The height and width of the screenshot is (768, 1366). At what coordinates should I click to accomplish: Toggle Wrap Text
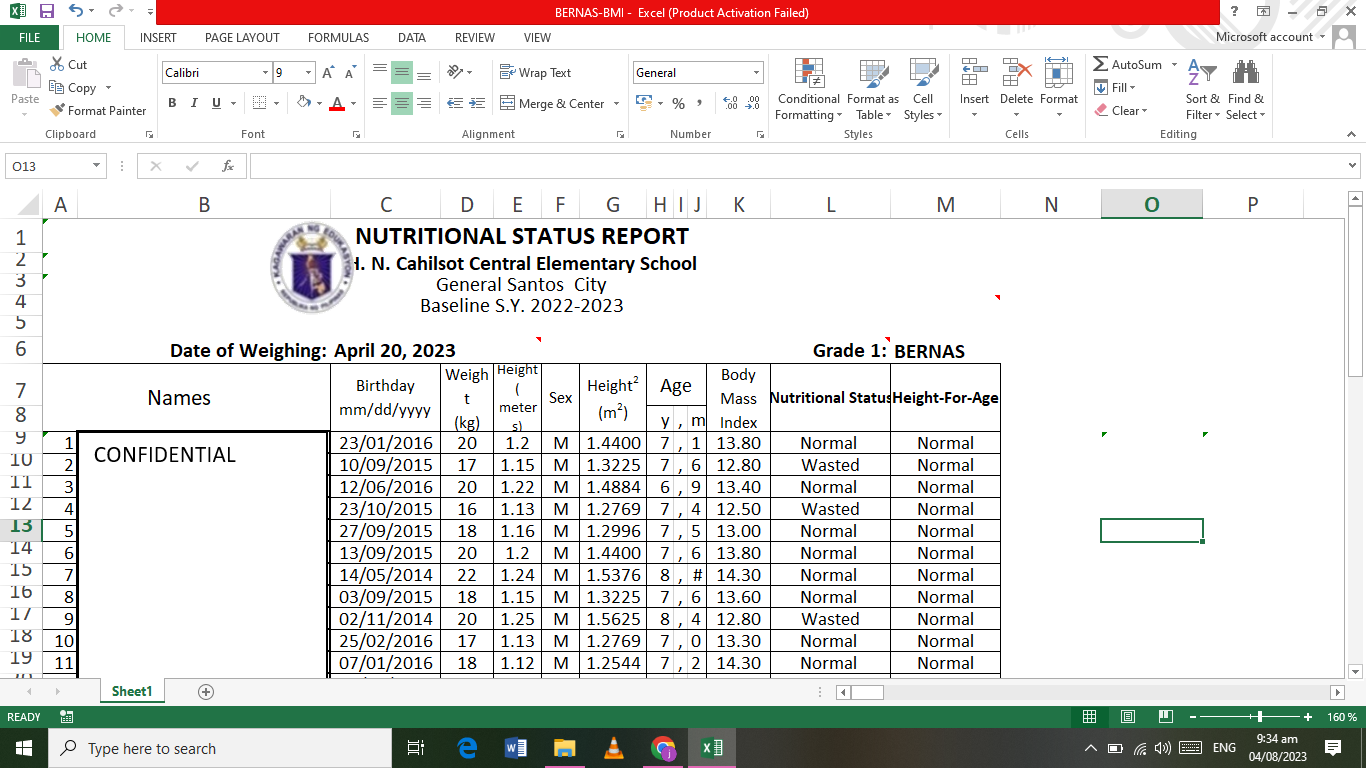tap(535, 73)
